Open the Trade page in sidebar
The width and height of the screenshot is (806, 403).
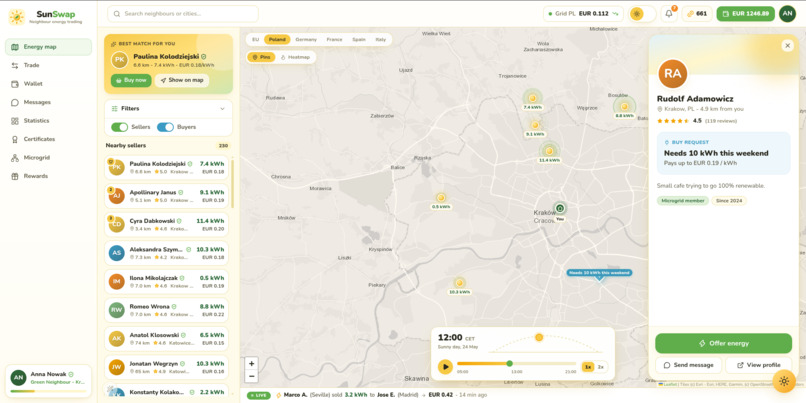pos(48,65)
